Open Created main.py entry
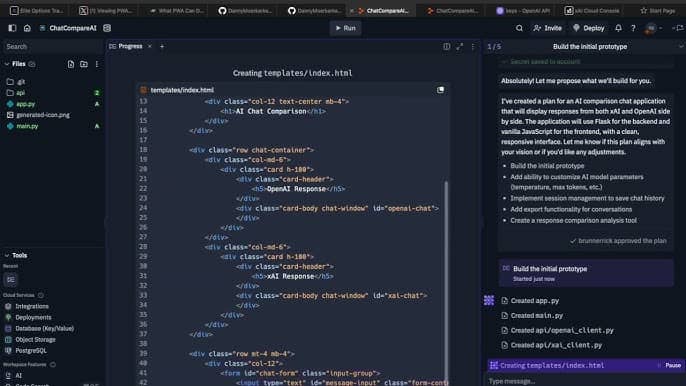 [x=536, y=315]
